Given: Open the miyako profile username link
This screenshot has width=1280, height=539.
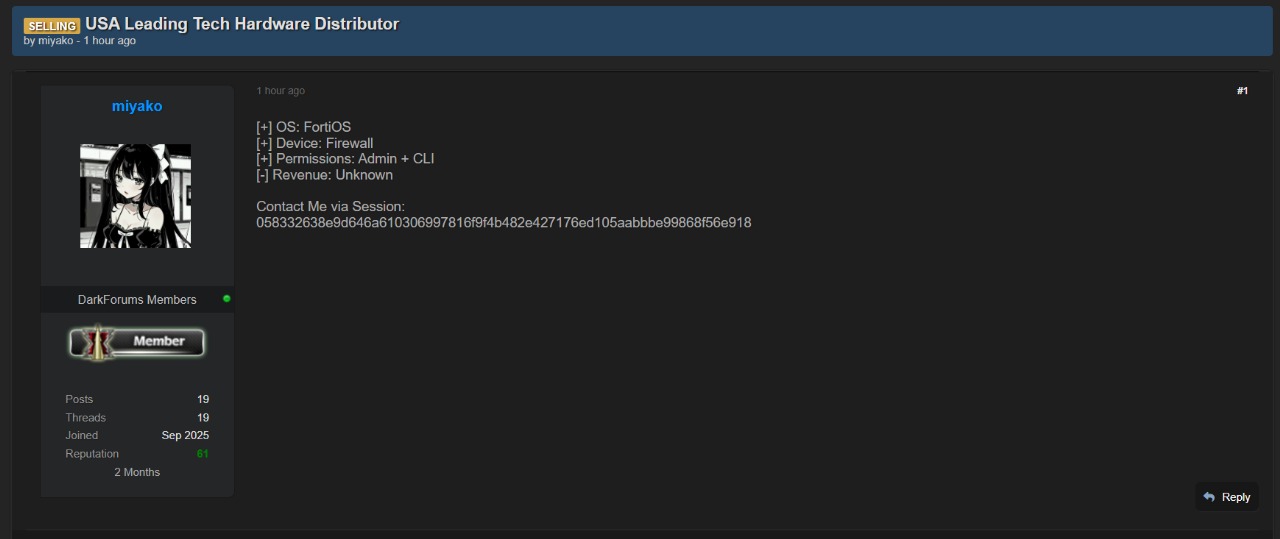Looking at the screenshot, I should [x=137, y=106].
